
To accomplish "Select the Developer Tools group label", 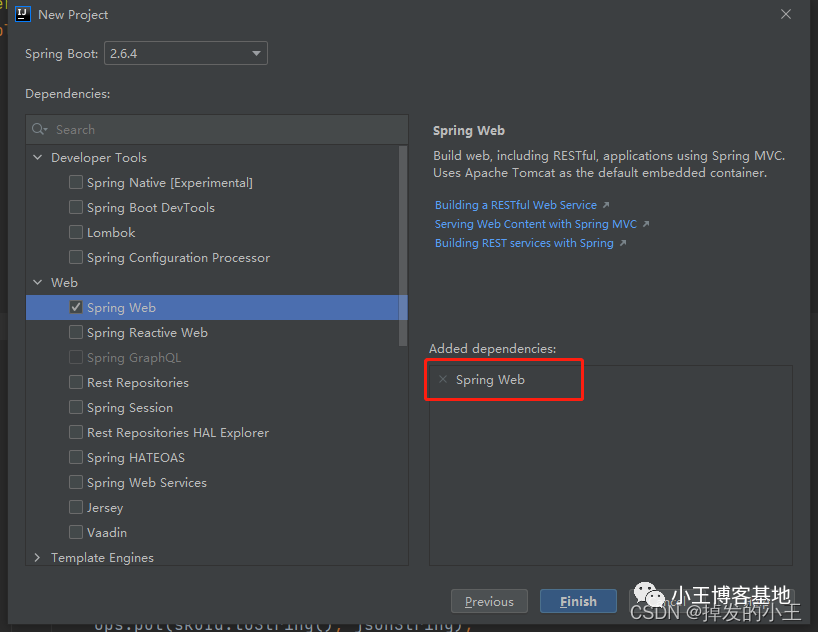I will click(99, 158).
